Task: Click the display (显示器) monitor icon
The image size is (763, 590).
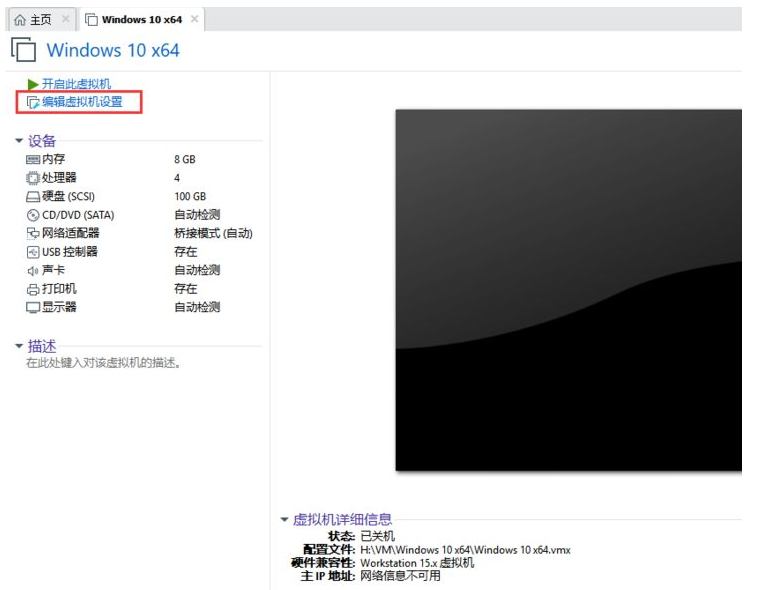Action: click(33, 308)
